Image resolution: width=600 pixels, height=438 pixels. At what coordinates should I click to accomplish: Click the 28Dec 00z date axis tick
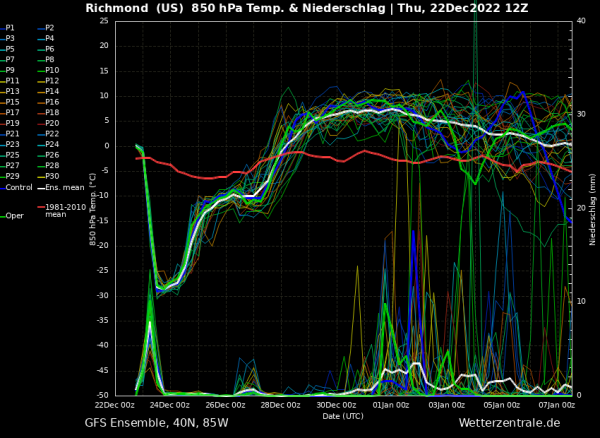click(x=280, y=405)
